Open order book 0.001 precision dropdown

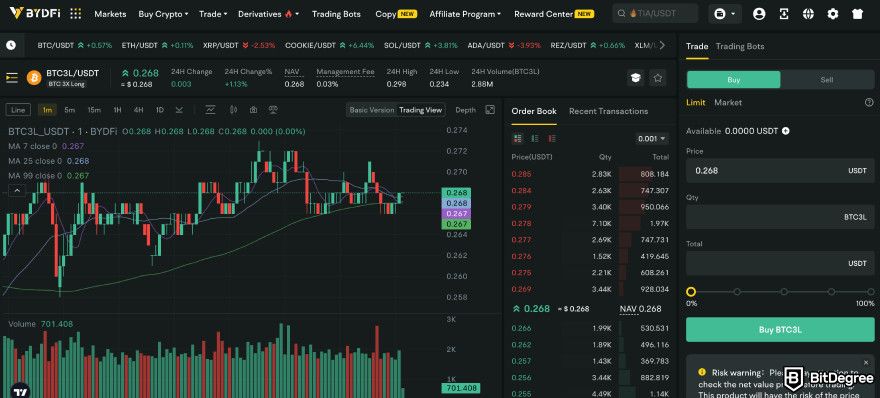click(x=652, y=138)
